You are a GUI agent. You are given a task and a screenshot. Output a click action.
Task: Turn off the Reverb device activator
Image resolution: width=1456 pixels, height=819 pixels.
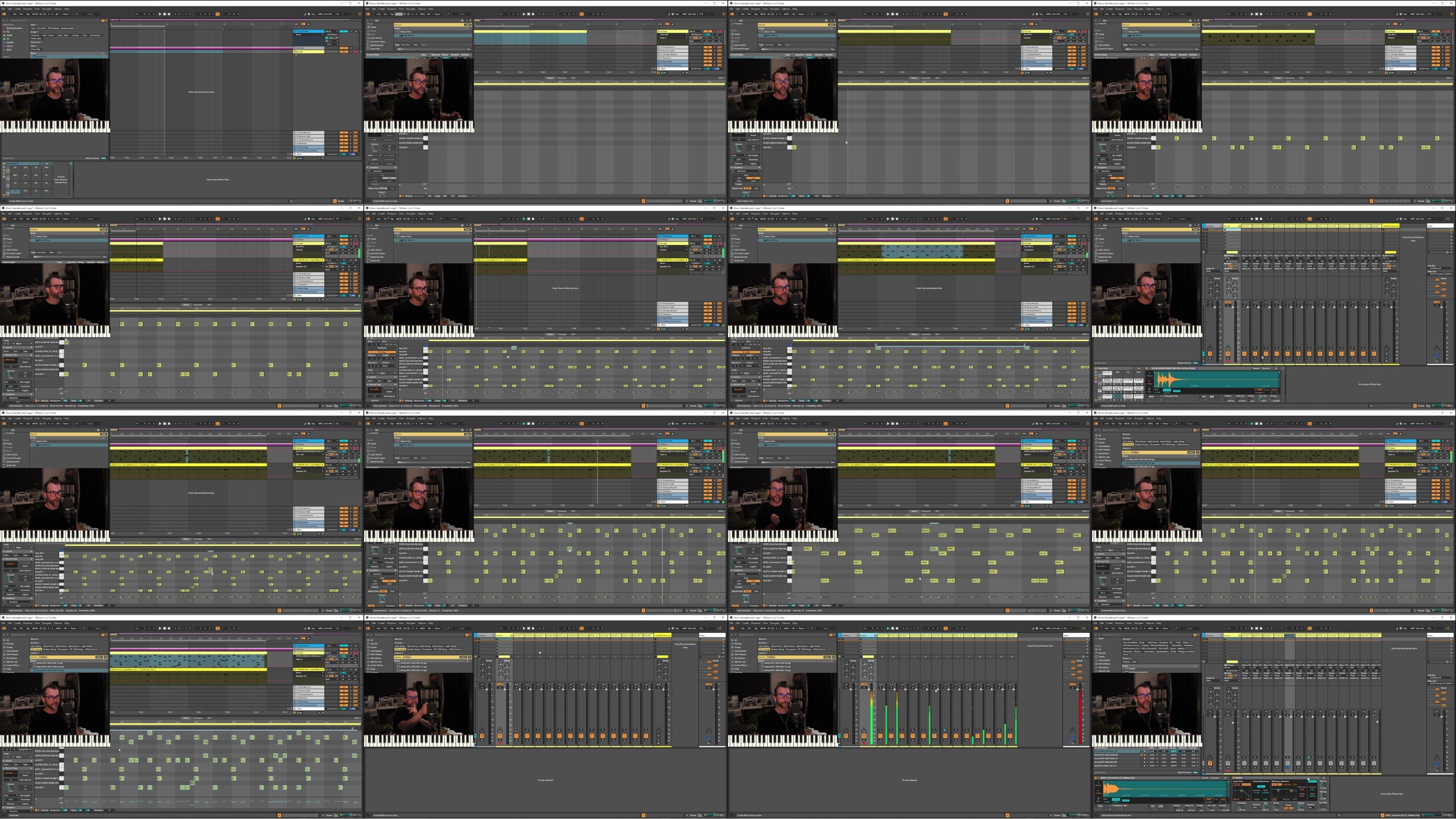pos(1234,779)
